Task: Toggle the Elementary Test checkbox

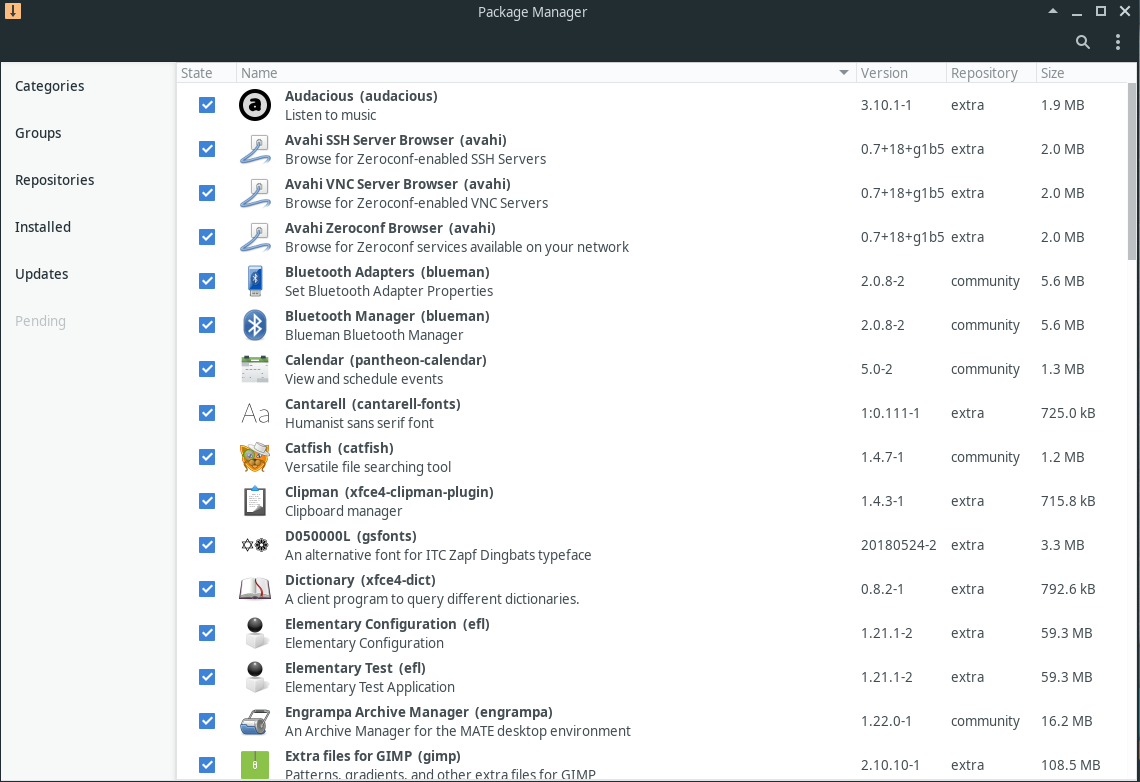Action: 207,677
